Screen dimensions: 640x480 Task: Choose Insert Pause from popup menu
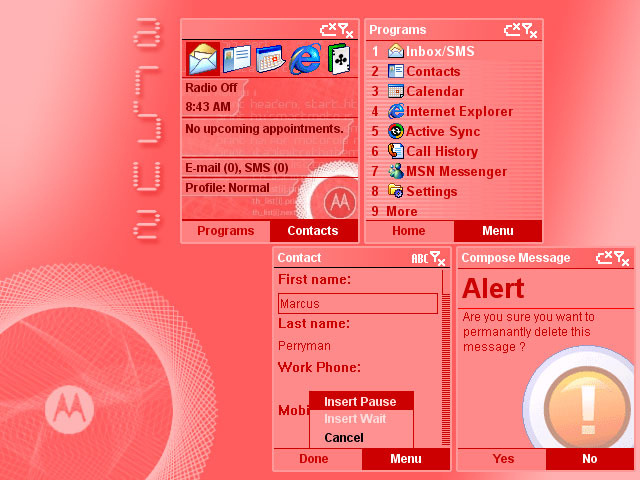click(361, 401)
